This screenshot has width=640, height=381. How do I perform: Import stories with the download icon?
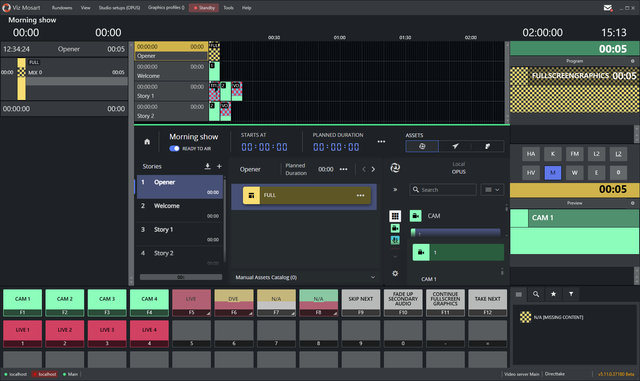[207, 166]
